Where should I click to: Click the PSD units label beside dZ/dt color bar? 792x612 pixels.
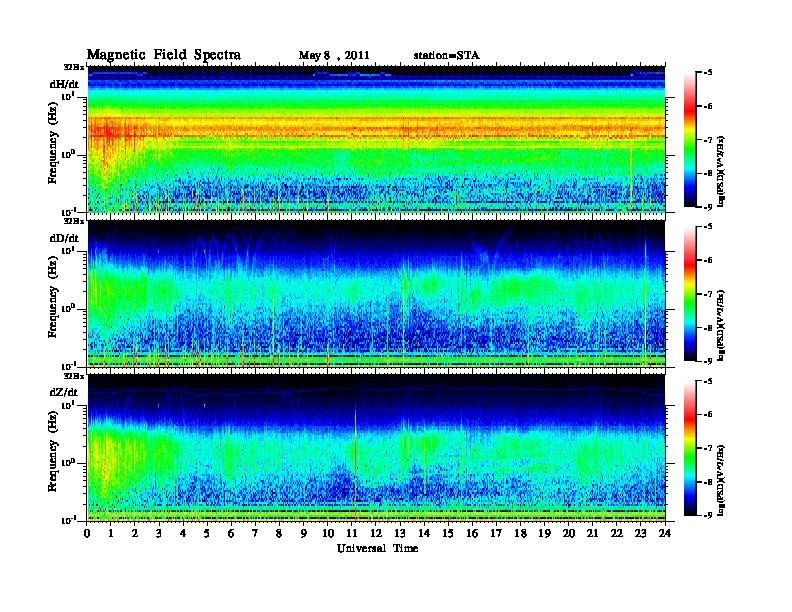[721, 480]
